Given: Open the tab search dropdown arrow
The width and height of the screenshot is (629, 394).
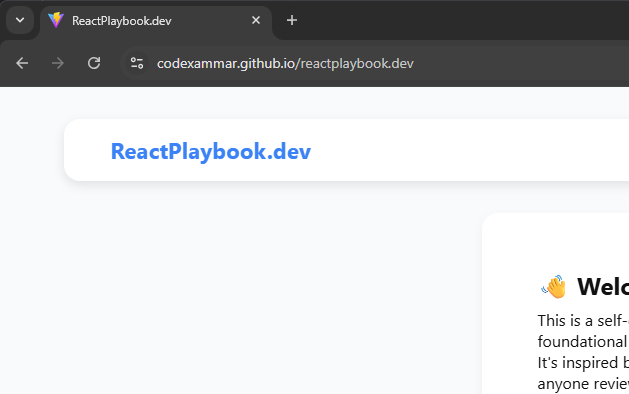Looking at the screenshot, I should coord(20,20).
